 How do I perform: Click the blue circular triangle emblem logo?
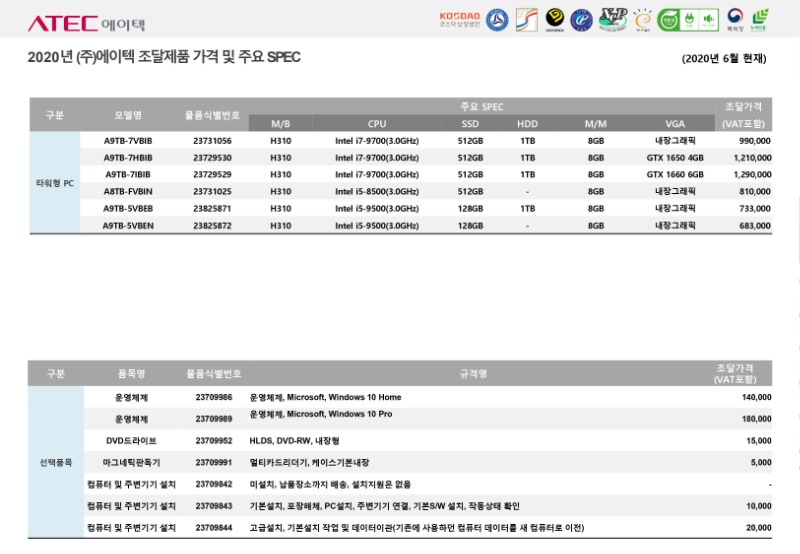[x=497, y=20]
